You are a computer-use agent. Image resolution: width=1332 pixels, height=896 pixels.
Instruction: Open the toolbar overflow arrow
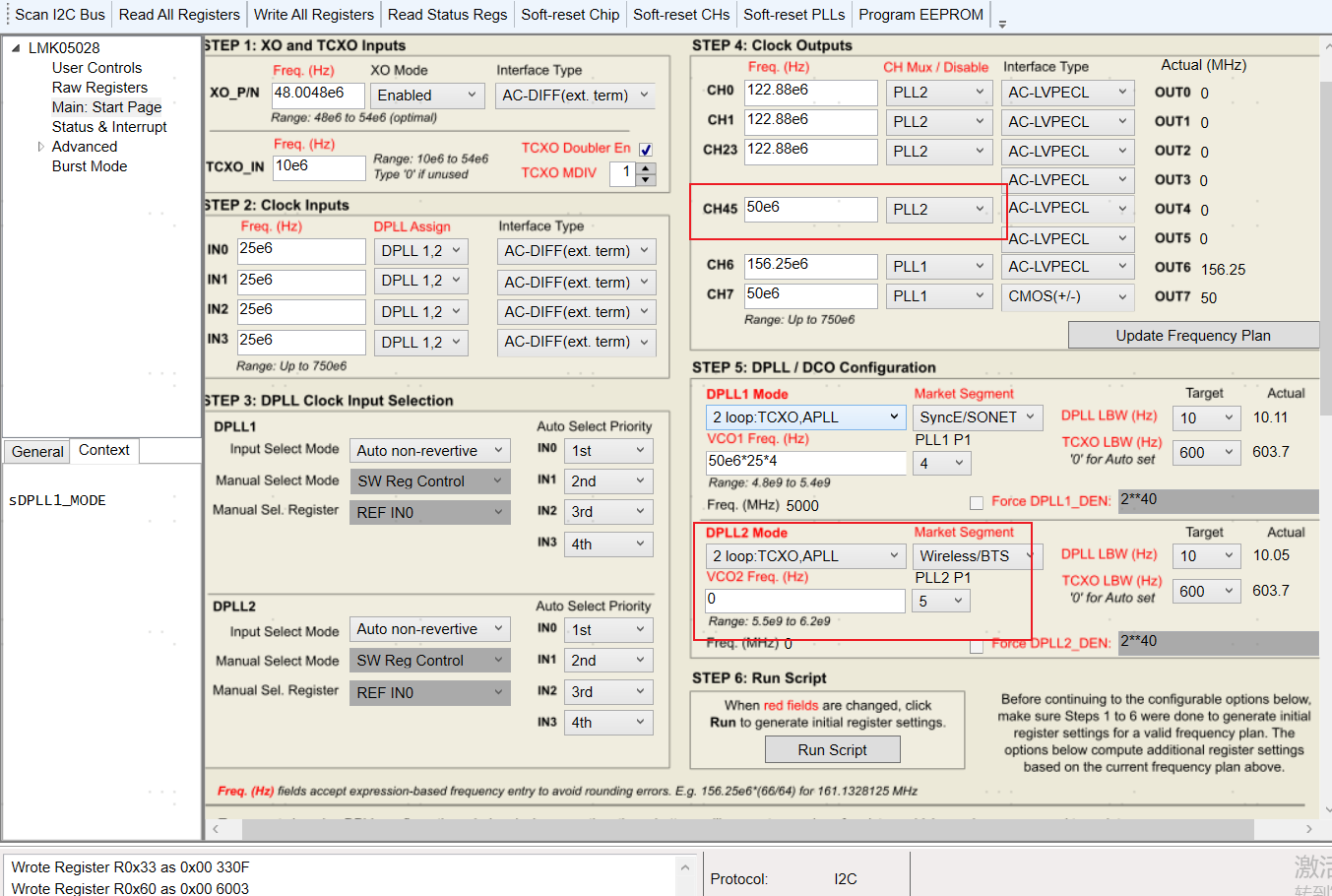pyautogui.click(x=1002, y=23)
